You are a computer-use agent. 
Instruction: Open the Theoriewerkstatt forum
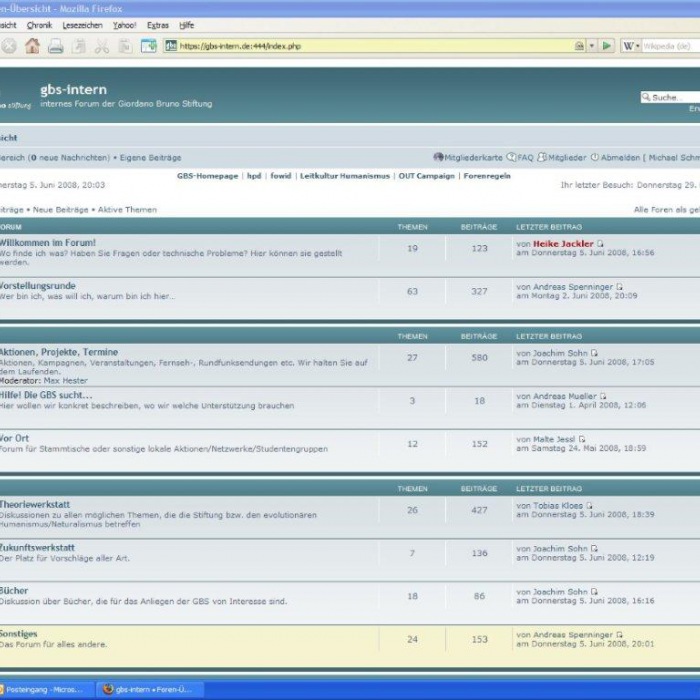[x=35, y=504]
